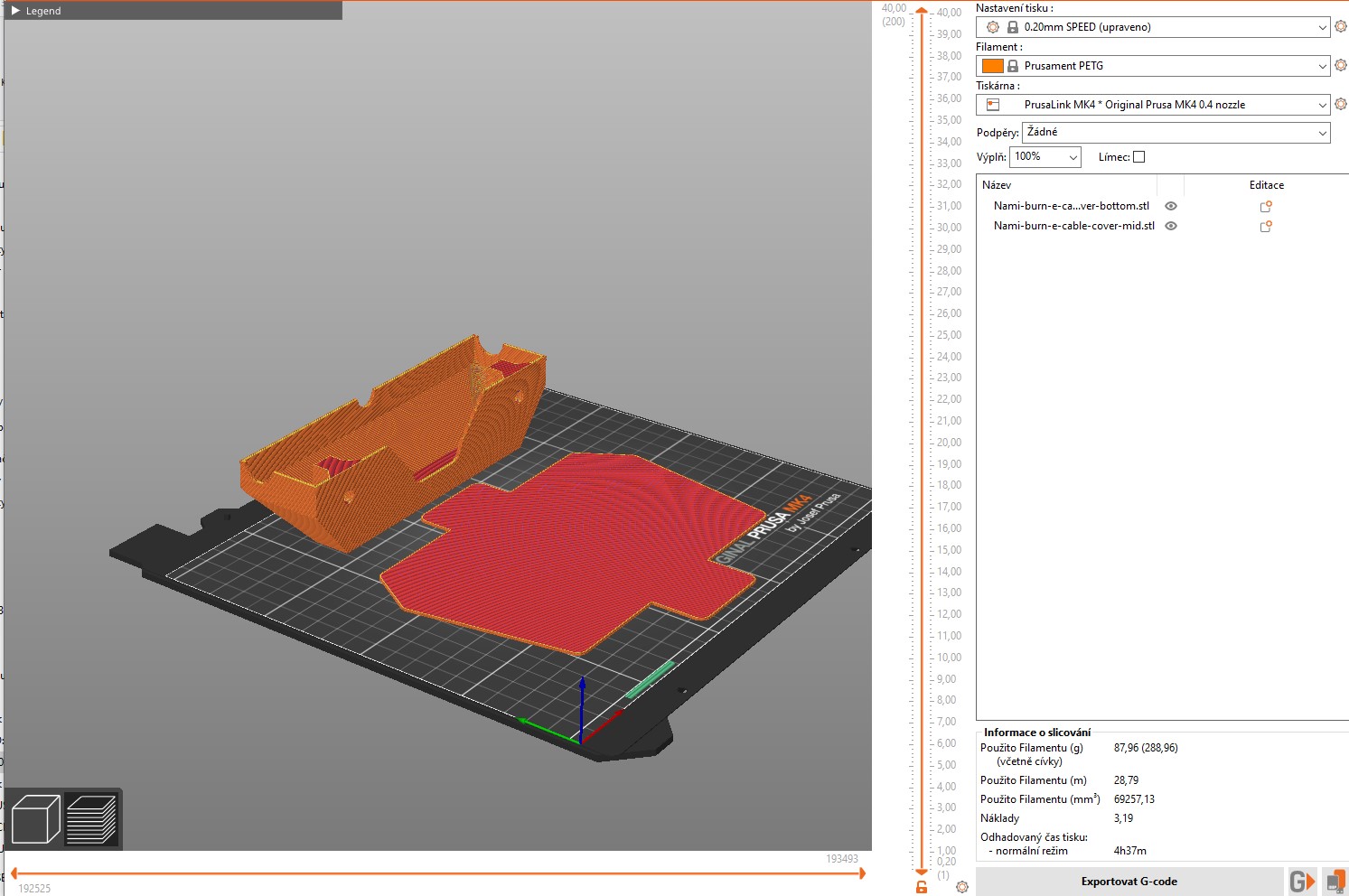Click the gear icon next to Prusament PETG filament

click(x=1340, y=65)
